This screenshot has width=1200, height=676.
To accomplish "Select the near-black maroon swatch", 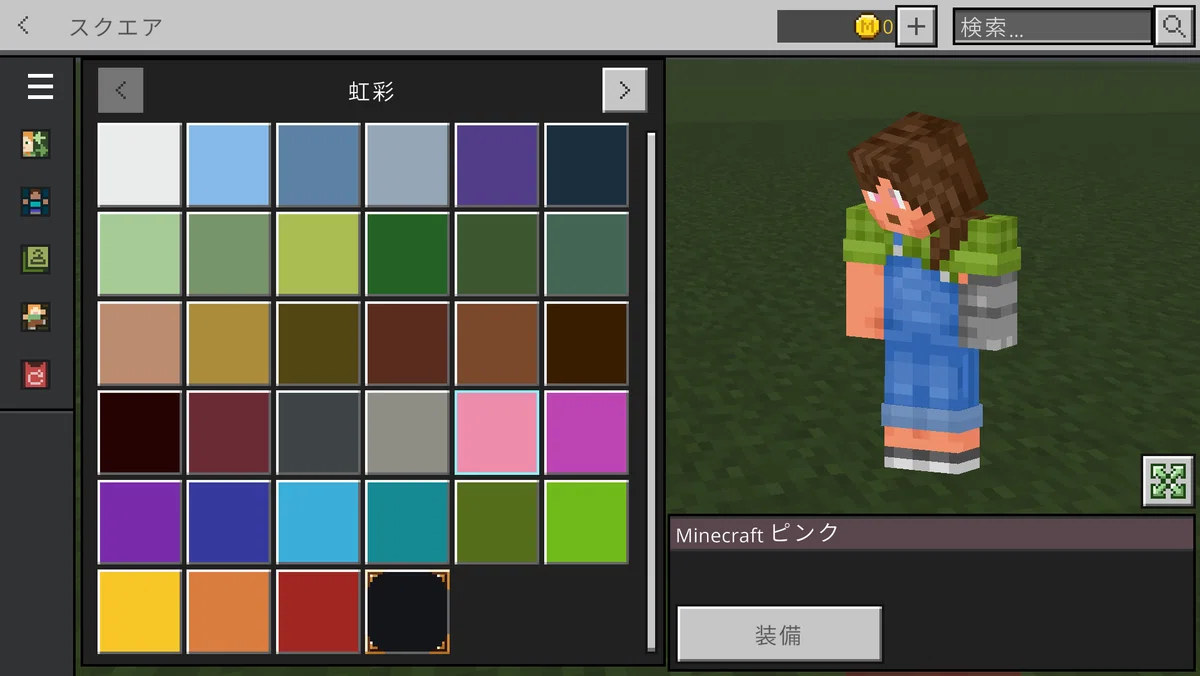I will [140, 433].
